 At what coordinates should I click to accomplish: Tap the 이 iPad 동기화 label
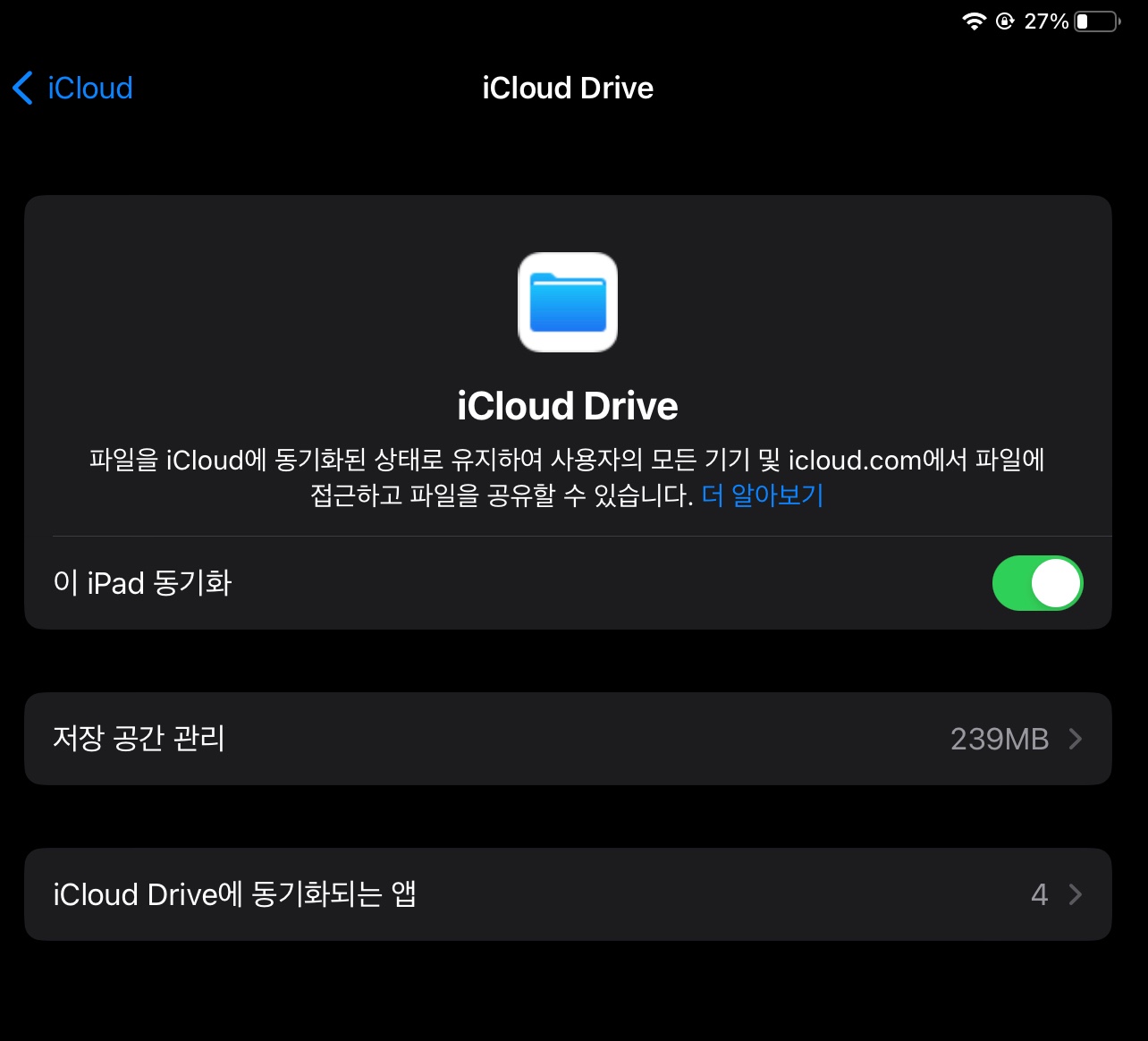point(143,583)
